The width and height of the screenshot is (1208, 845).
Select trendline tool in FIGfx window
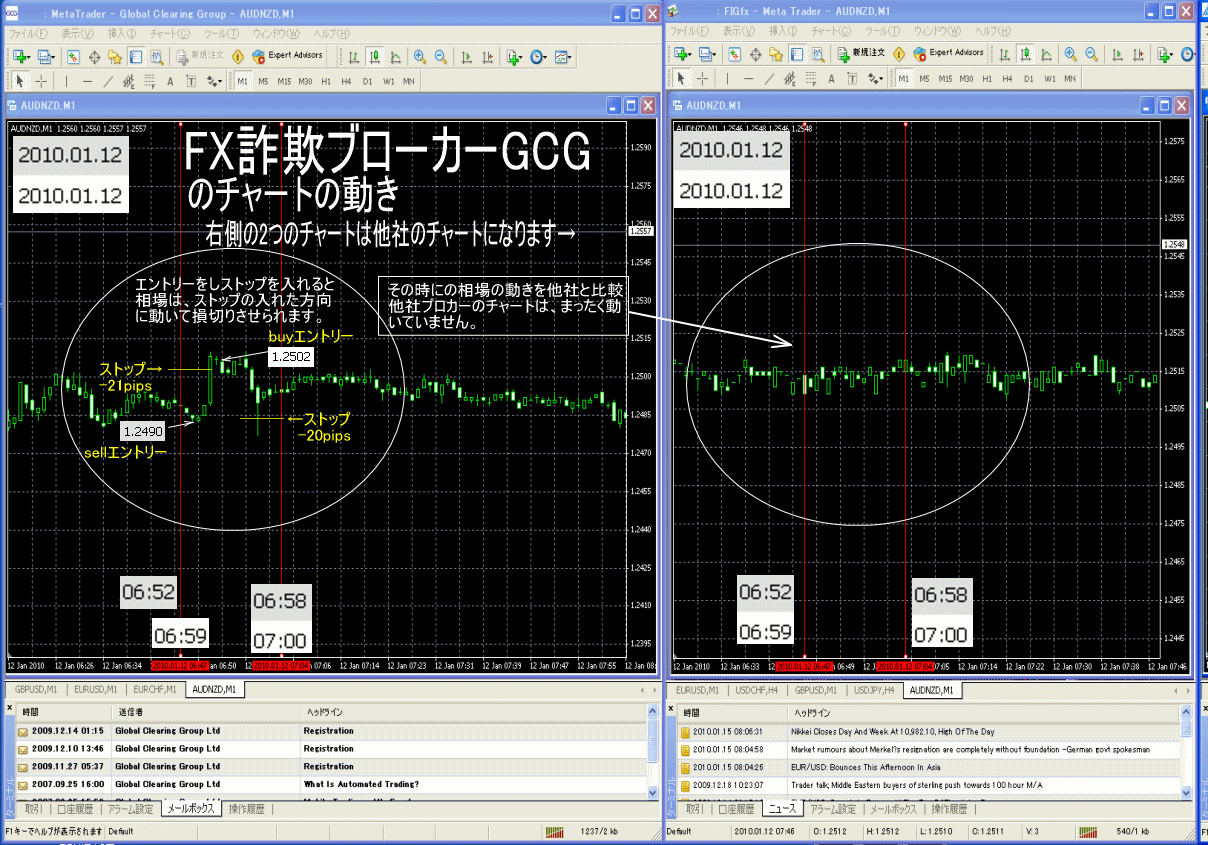(x=769, y=79)
